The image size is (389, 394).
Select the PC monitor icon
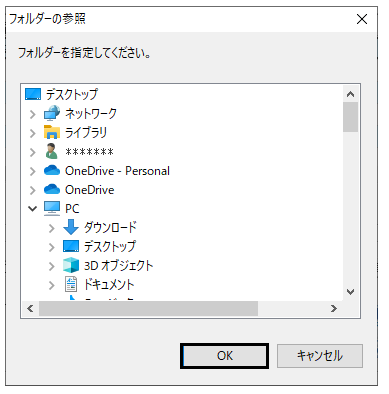pos(52,208)
